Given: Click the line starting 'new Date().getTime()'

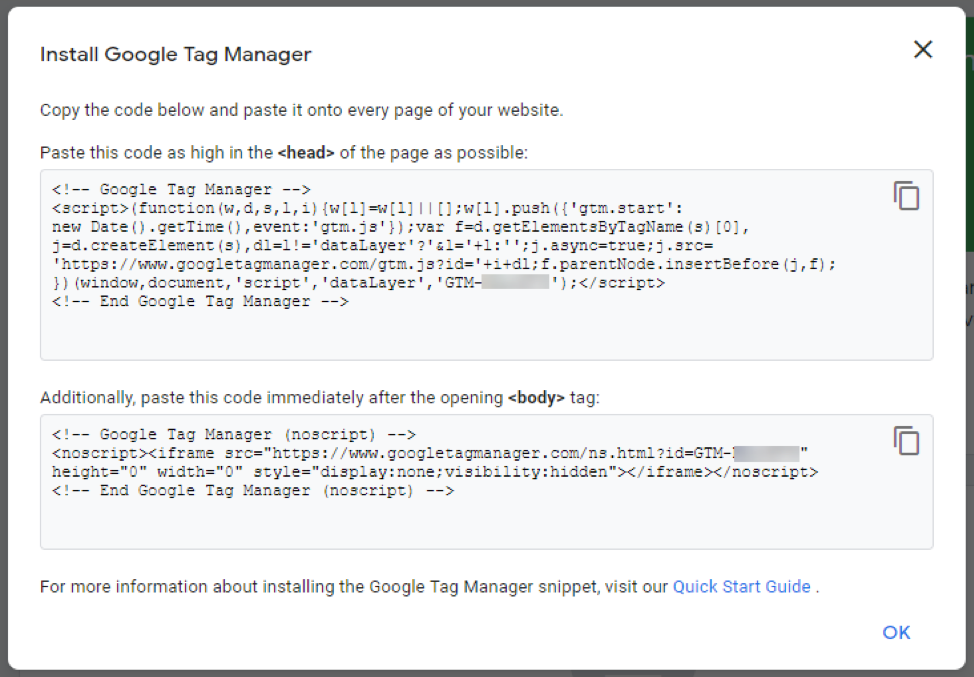Looking at the screenshot, I should pyautogui.click(x=401, y=227).
